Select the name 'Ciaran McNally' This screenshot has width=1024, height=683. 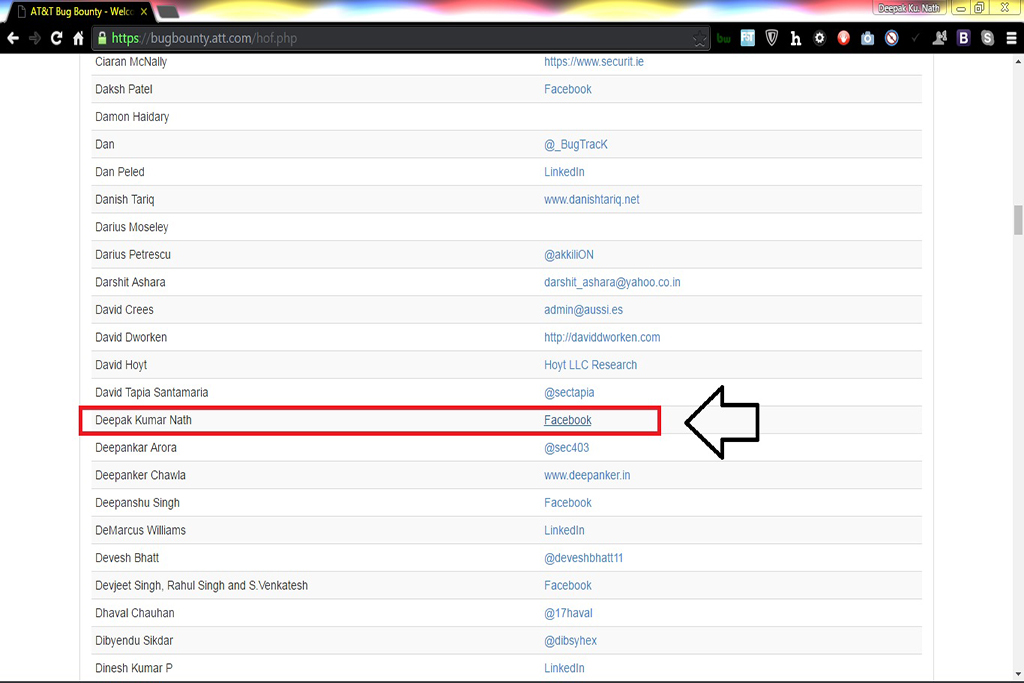[x=131, y=61]
